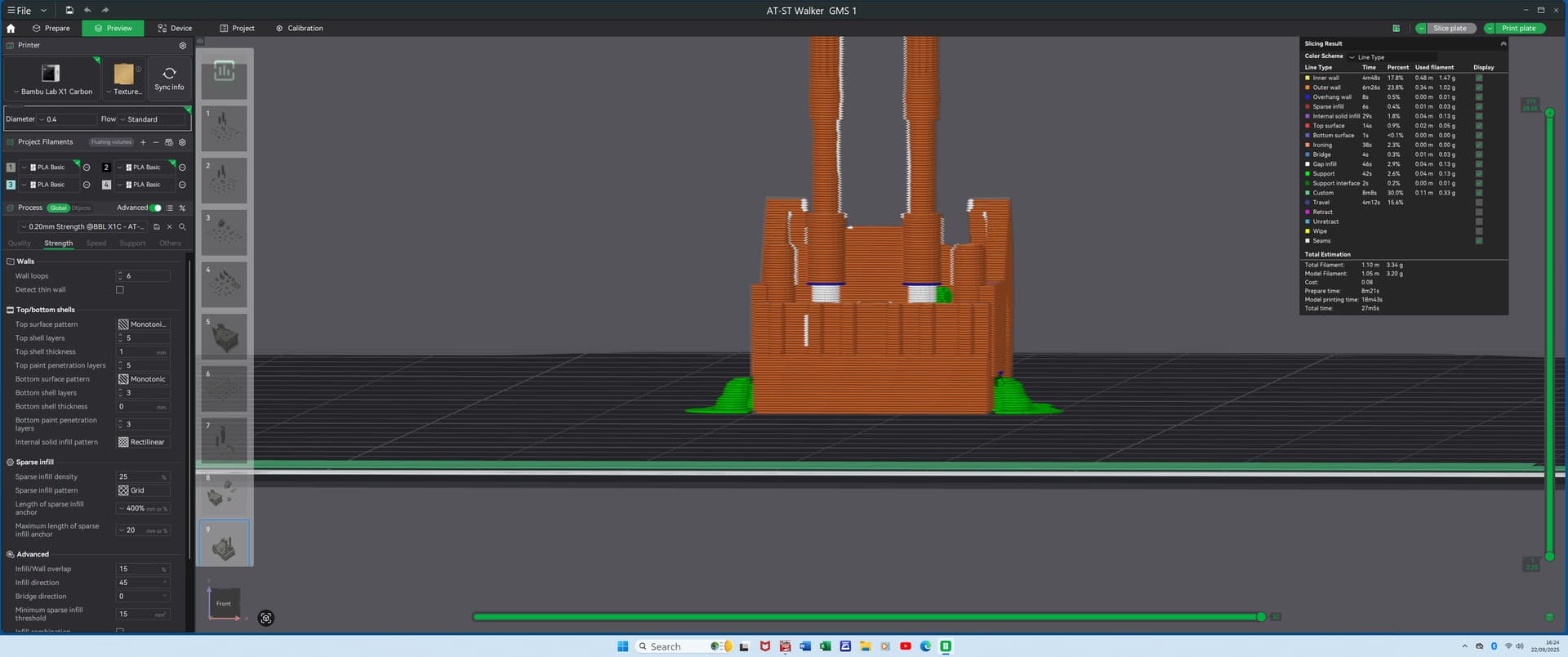Open Windows Start menu
Viewport: 1568px width, 657px height.
622,646
